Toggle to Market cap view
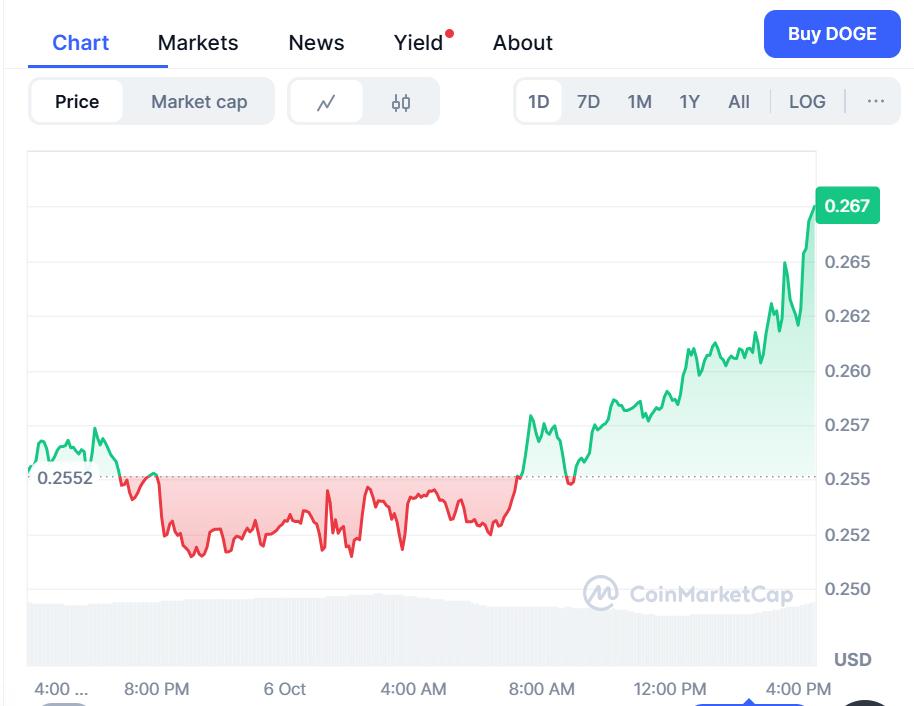914x706 pixels. point(199,102)
